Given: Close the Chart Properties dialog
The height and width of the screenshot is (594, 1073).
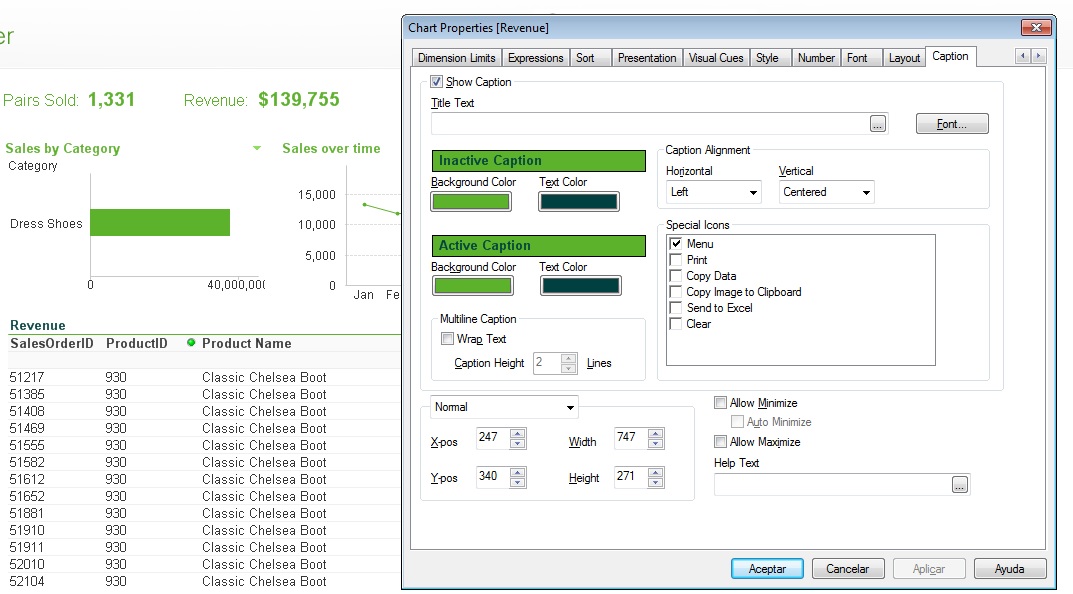Looking at the screenshot, I should pyautogui.click(x=1036, y=27).
